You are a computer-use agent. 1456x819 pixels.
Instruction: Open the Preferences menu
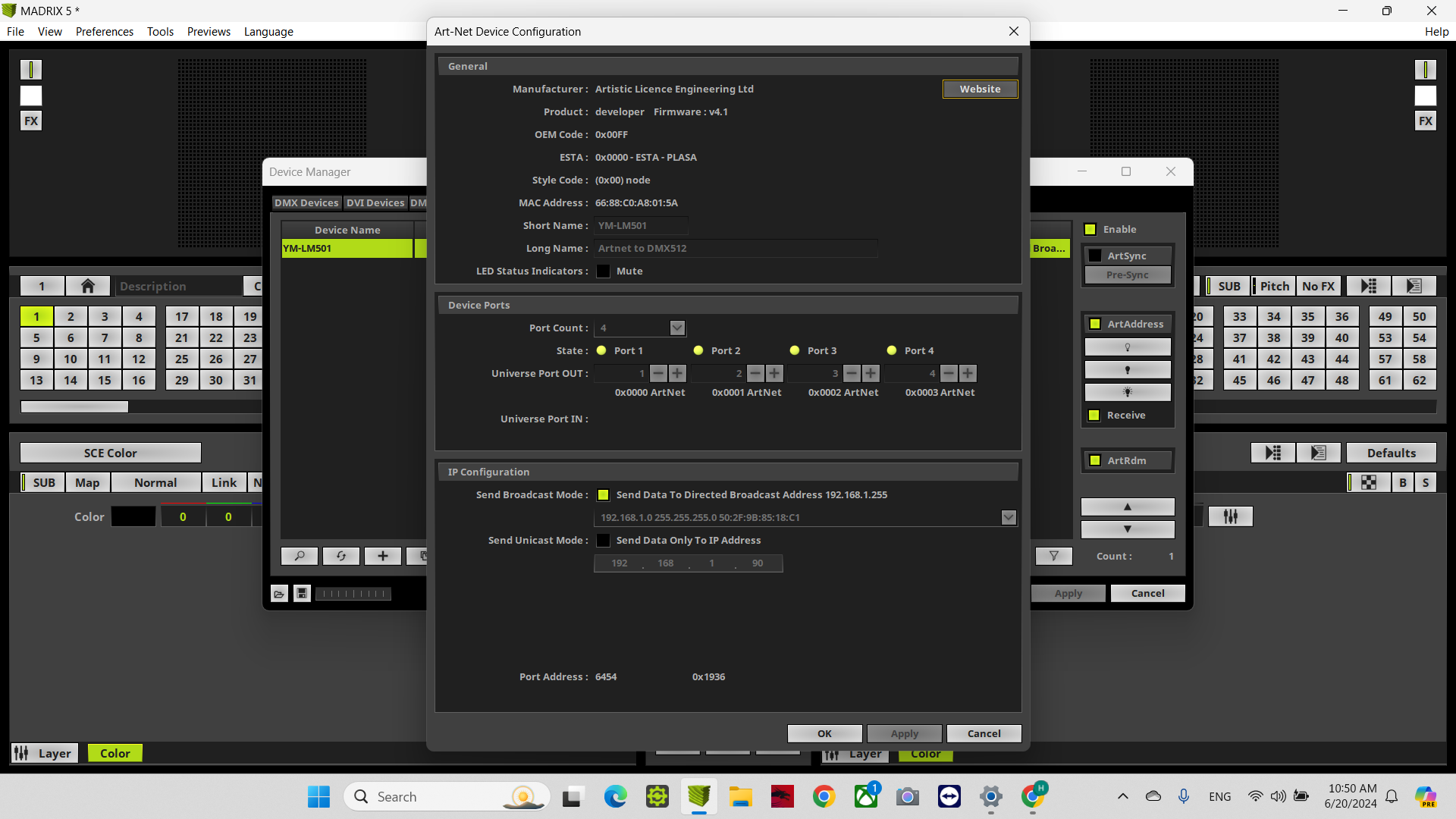[x=105, y=31]
